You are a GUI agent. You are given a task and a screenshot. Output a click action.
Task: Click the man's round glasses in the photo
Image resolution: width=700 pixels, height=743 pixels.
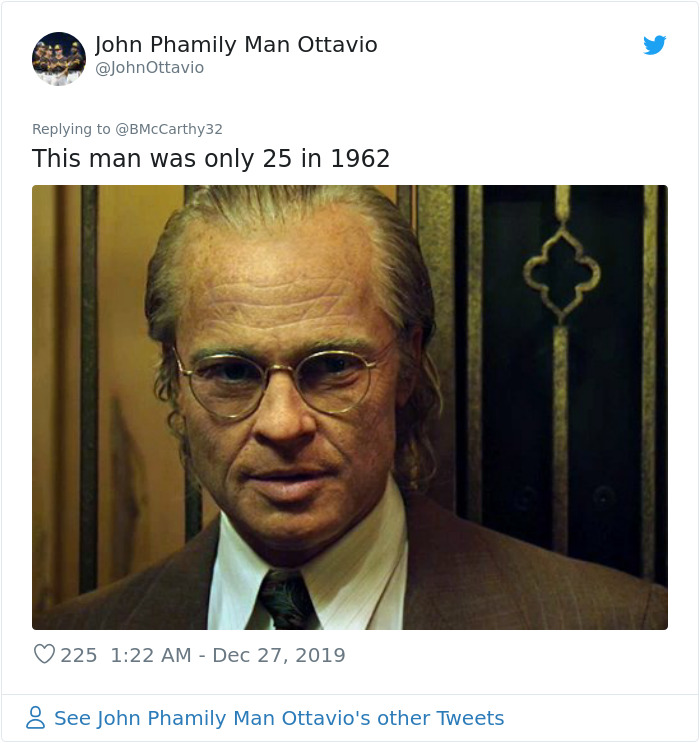tap(276, 383)
